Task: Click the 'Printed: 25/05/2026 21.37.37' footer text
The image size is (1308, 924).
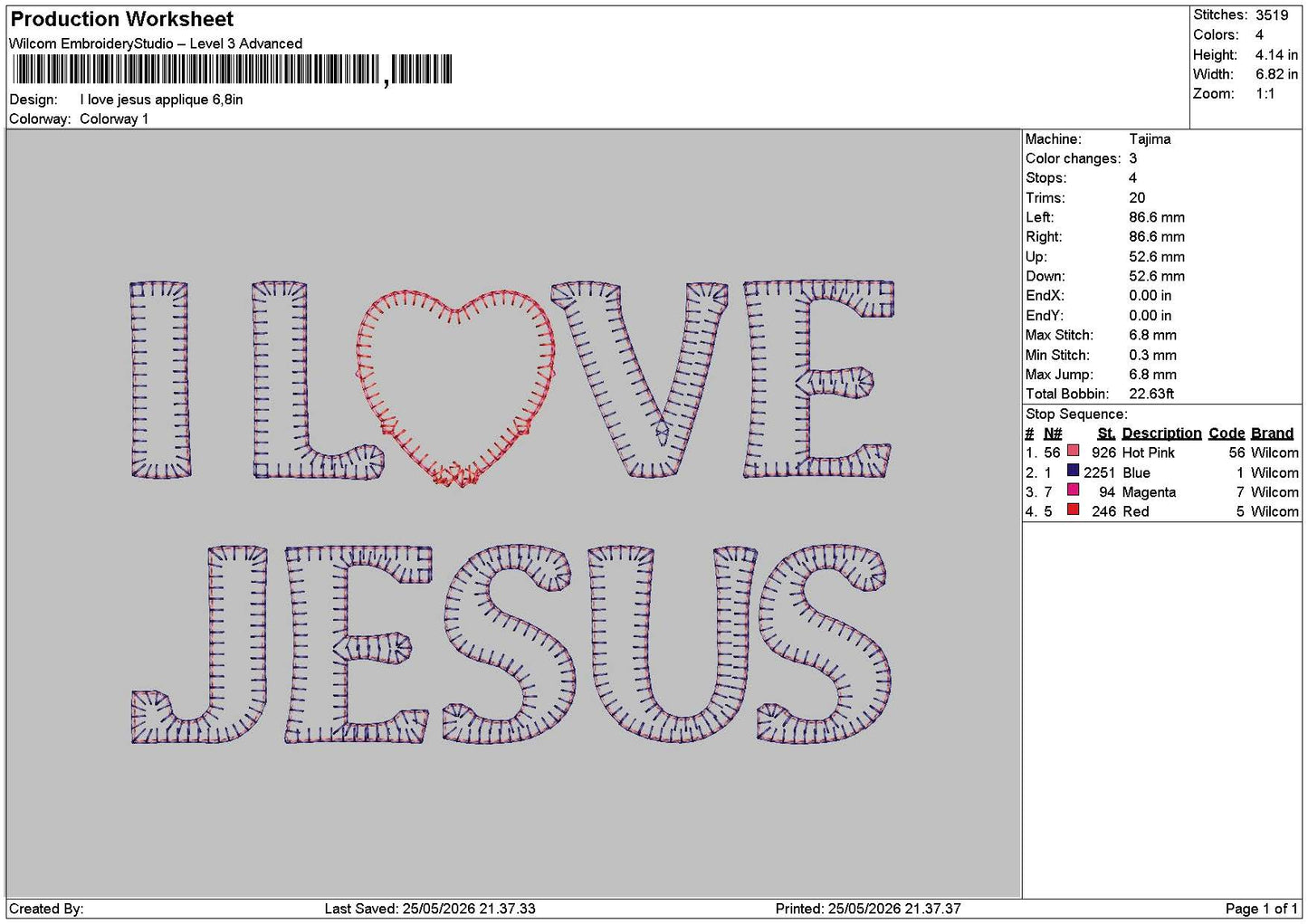Action: click(868, 909)
